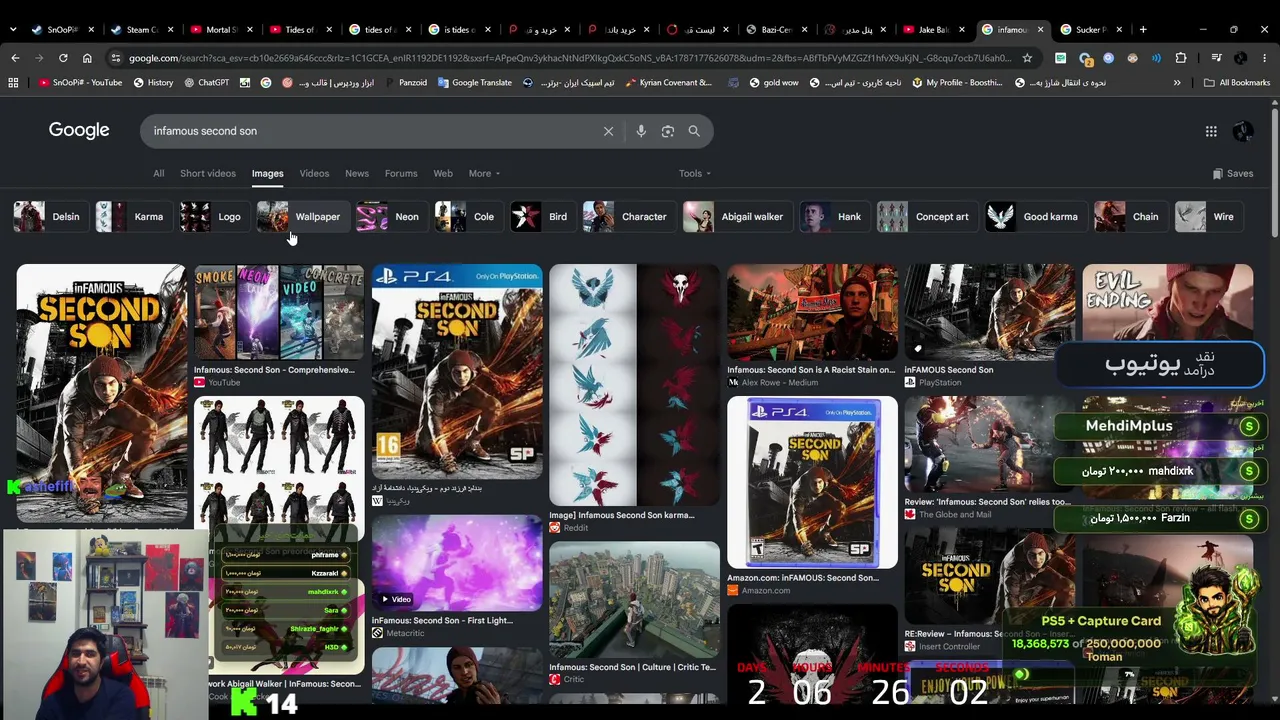This screenshot has width=1280, height=720.
Task: Open the Chrome Extensions puzzle menu
Action: [x=1181, y=58]
